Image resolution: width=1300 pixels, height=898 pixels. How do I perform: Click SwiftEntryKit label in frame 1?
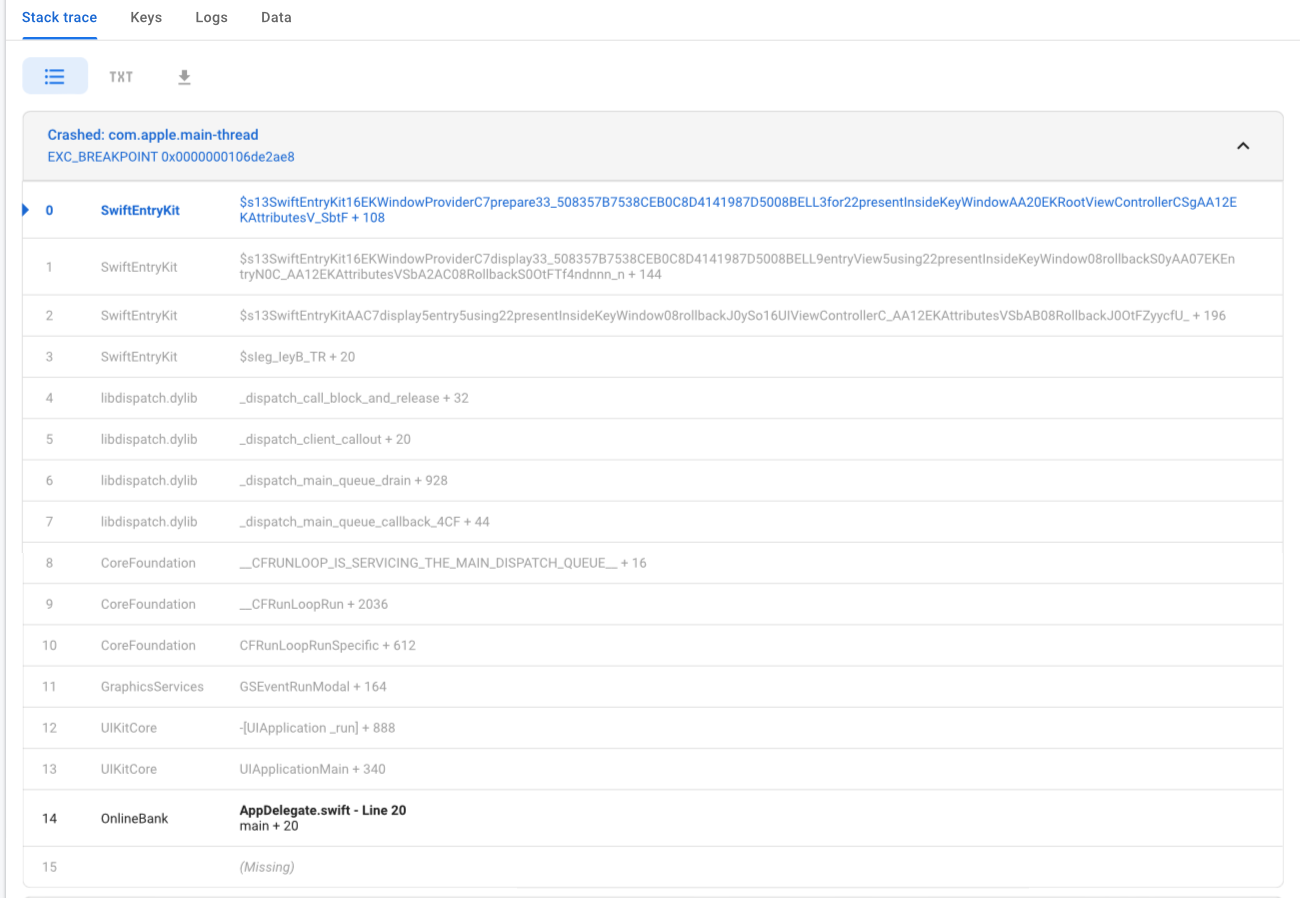tap(139, 267)
